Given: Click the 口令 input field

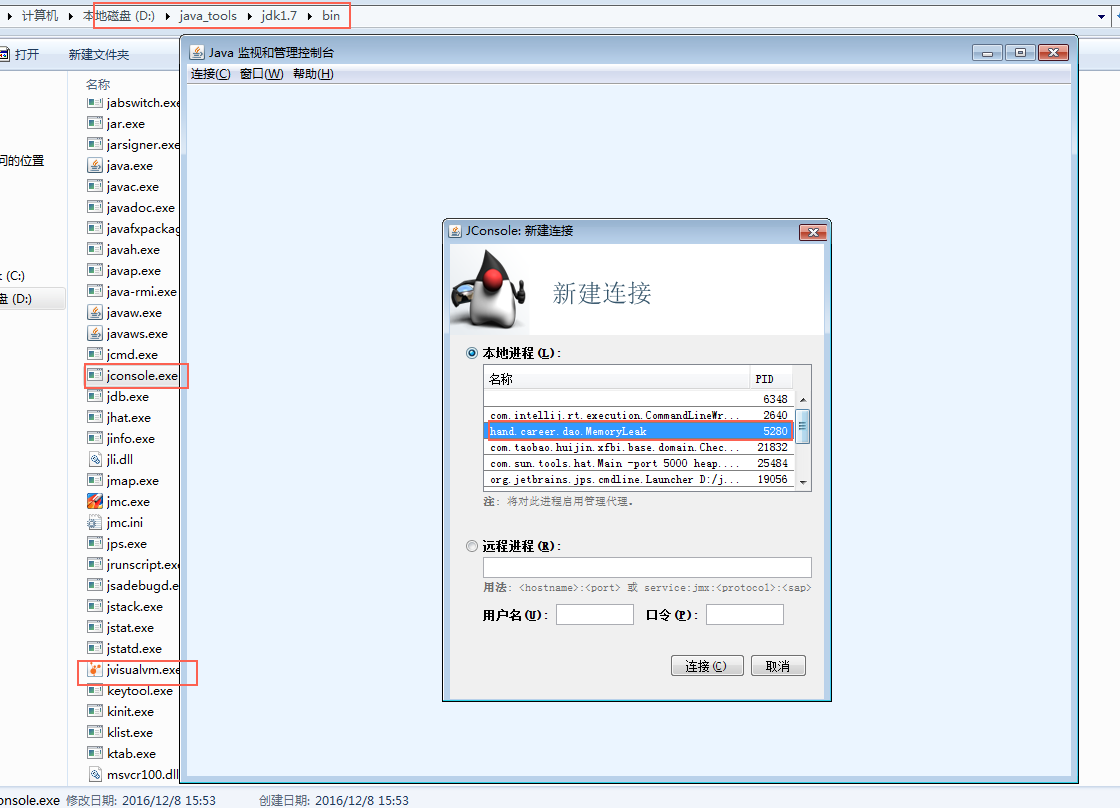Looking at the screenshot, I should (745, 614).
